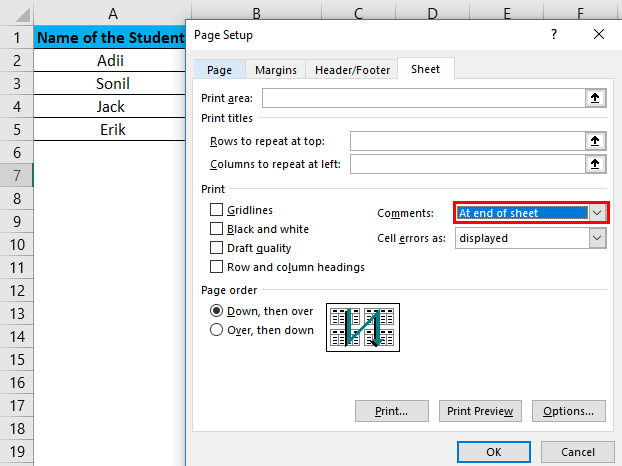Click the Print Preview button
The image size is (622, 466).
click(x=480, y=411)
